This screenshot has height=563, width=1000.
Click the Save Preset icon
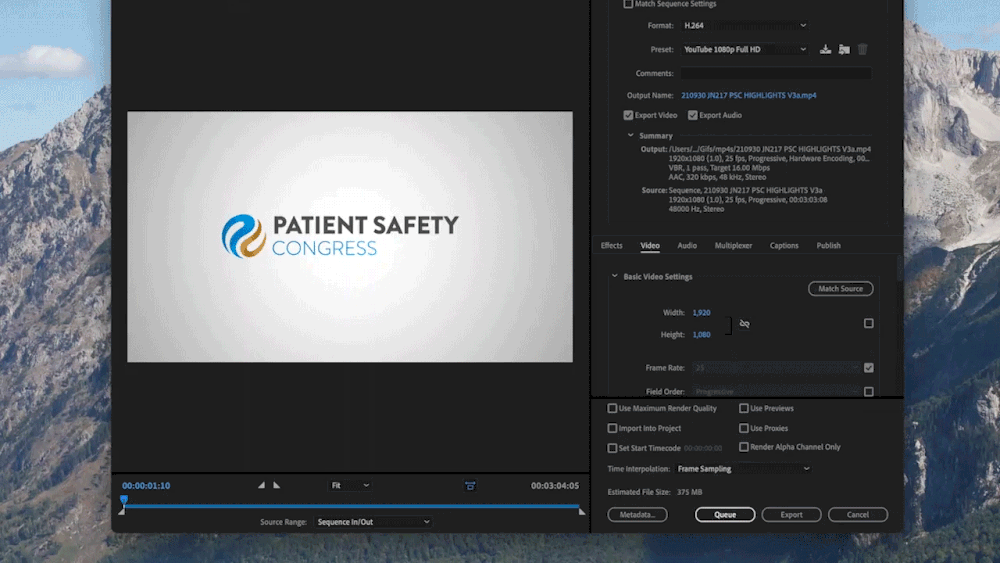pos(825,49)
